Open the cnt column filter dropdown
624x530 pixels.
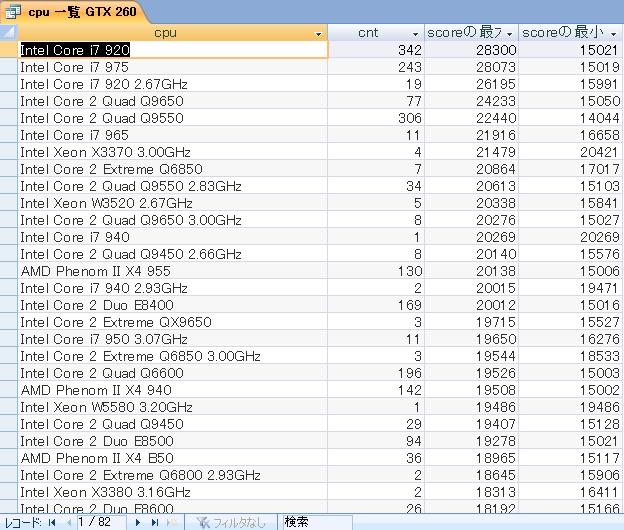415,34
